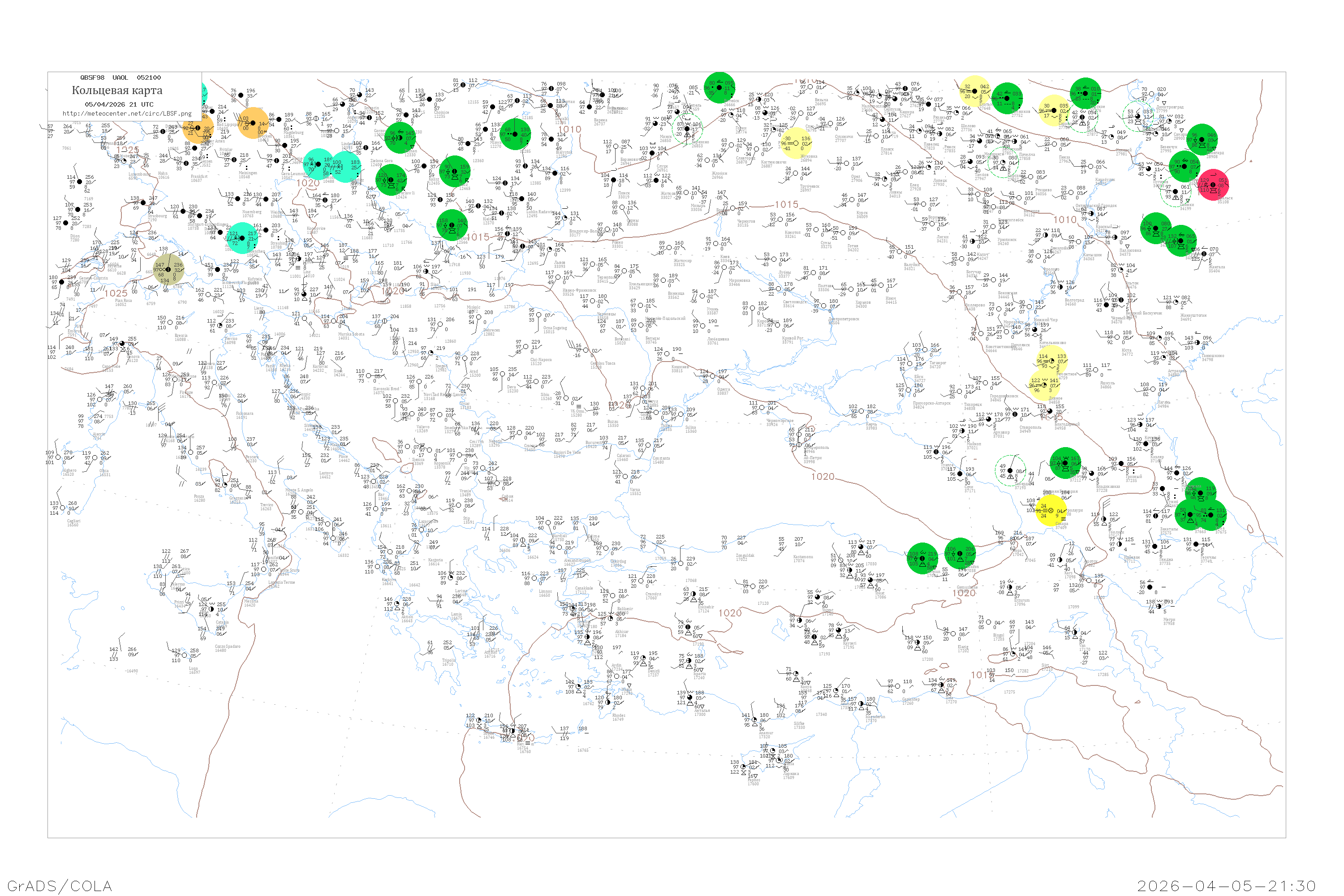
Task: Click the GrADS/COLA label
Action: coord(60,886)
